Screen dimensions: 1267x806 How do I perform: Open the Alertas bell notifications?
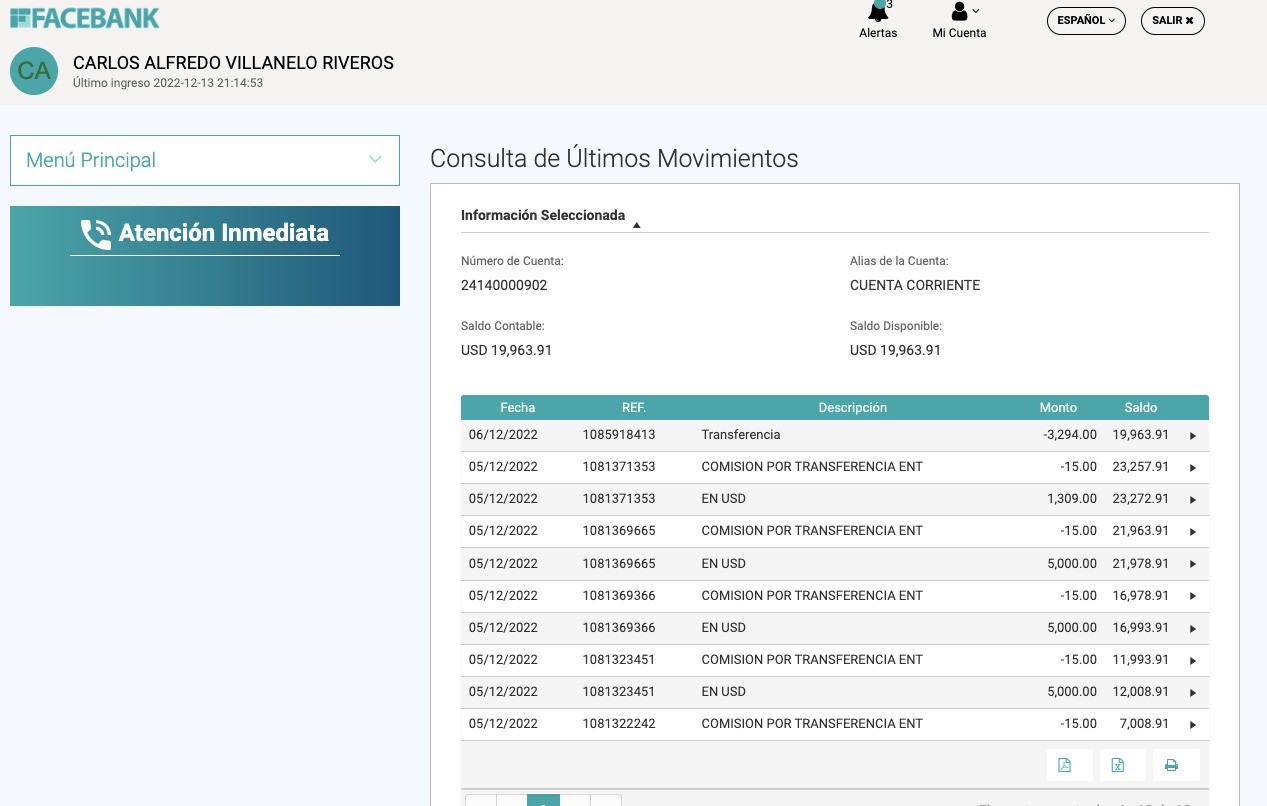(x=878, y=20)
